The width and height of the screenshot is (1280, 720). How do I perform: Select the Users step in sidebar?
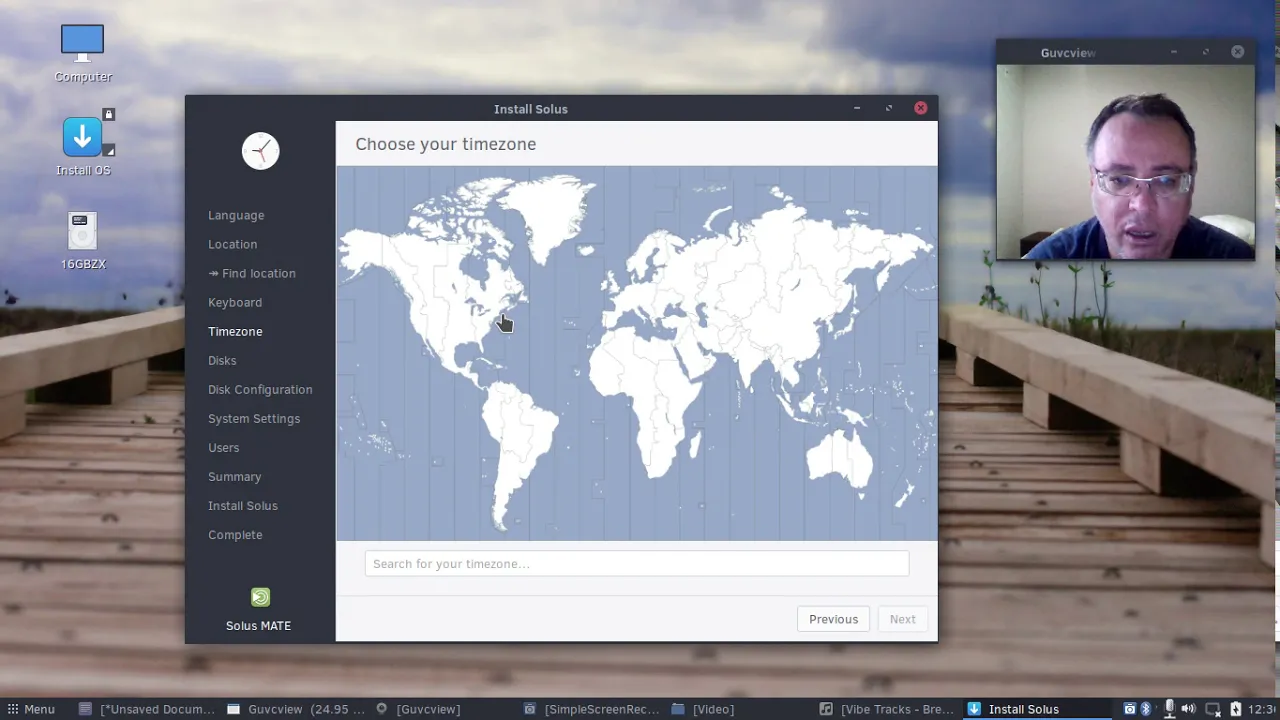tap(223, 447)
